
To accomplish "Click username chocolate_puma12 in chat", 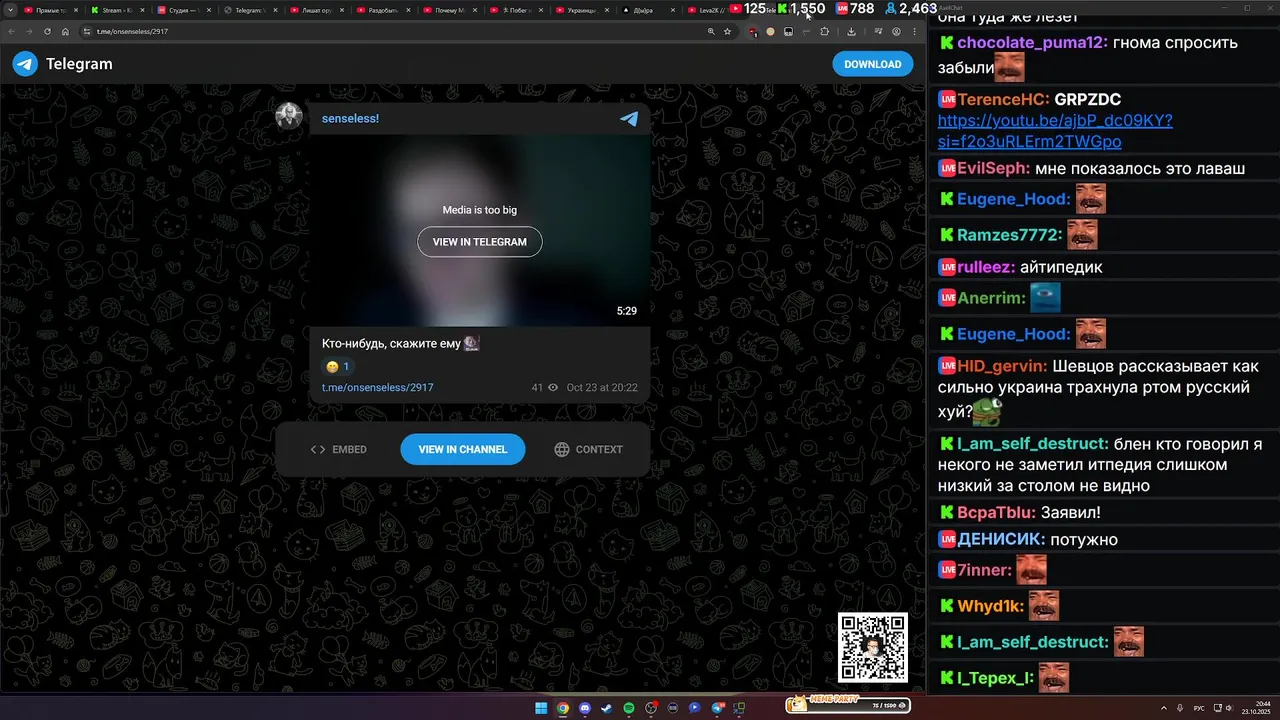I will point(1032,43).
